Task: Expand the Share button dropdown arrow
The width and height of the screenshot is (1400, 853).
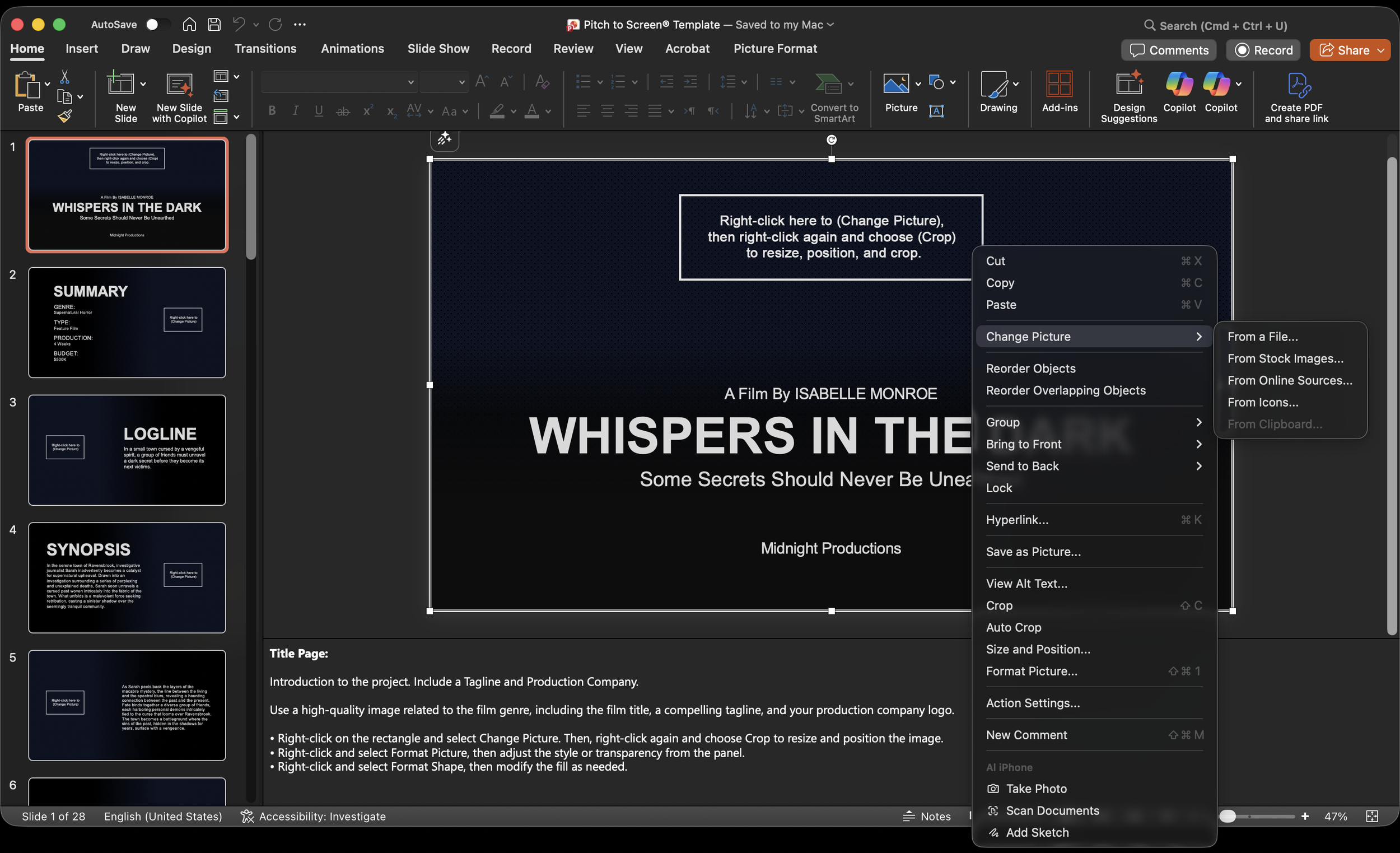Action: (1381, 50)
